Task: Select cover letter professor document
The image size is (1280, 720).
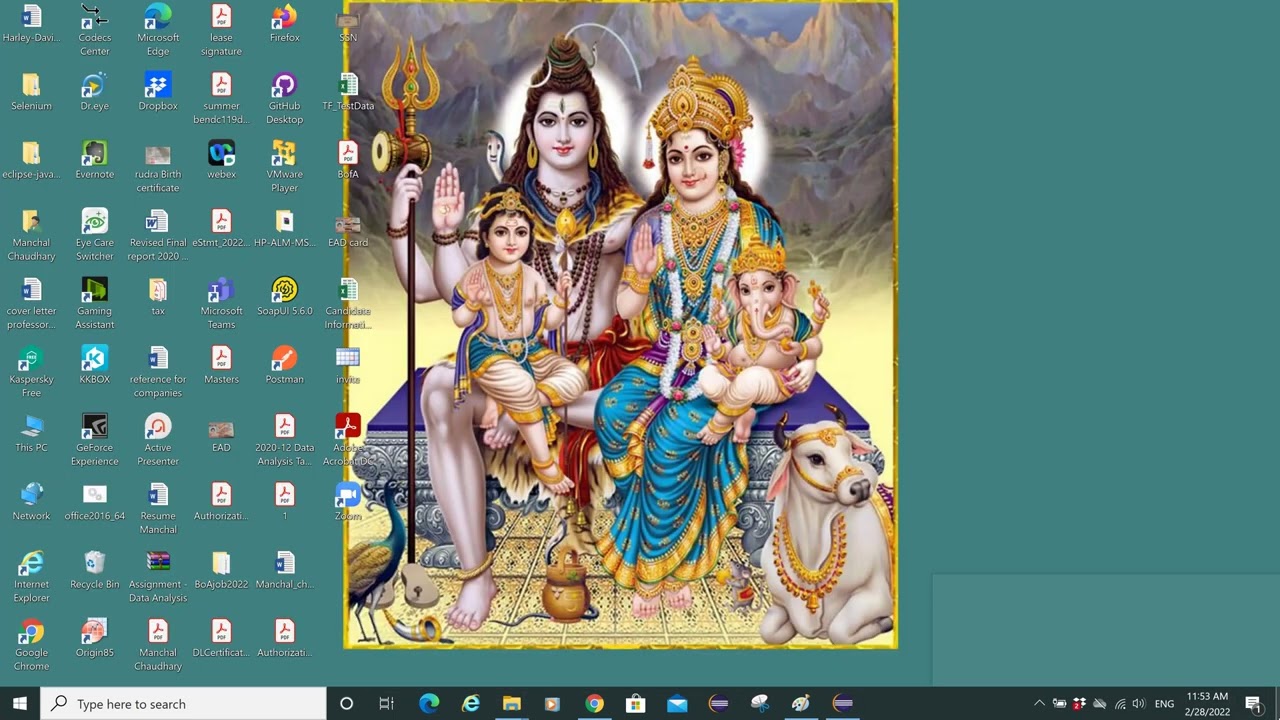Action: 31,303
